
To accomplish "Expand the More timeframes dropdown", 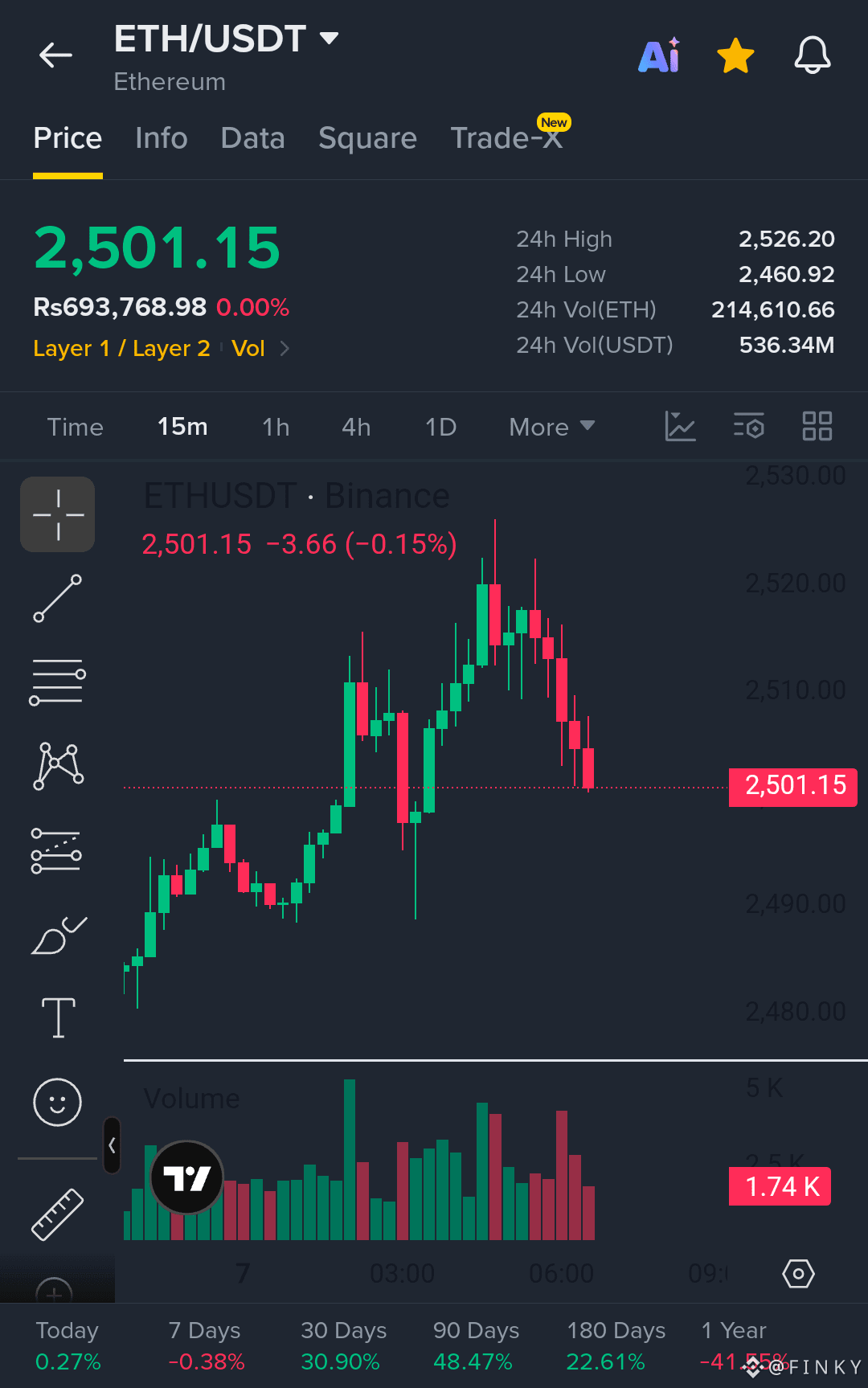I will pos(552,427).
